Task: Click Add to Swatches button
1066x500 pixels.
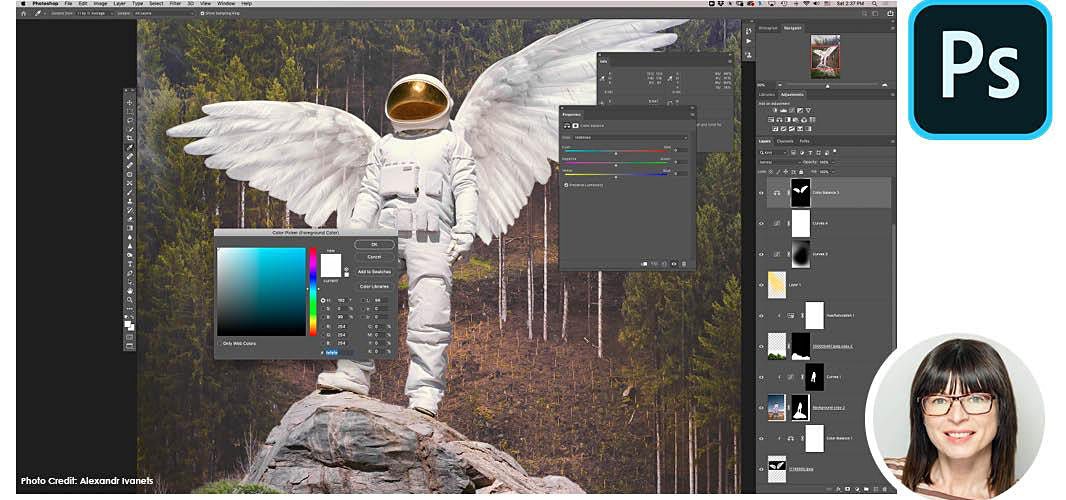Action: tap(374, 272)
